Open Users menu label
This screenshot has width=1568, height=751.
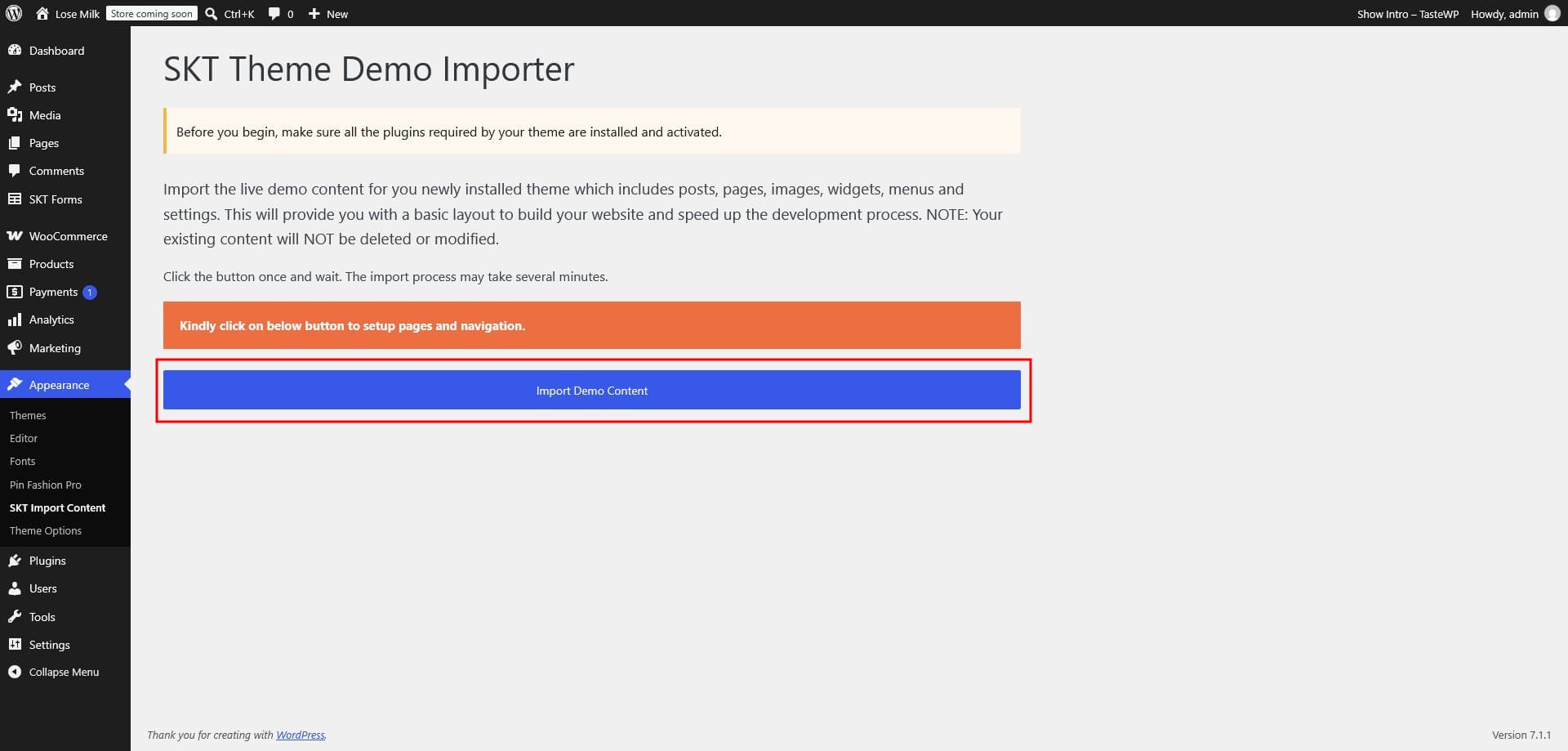coord(42,588)
